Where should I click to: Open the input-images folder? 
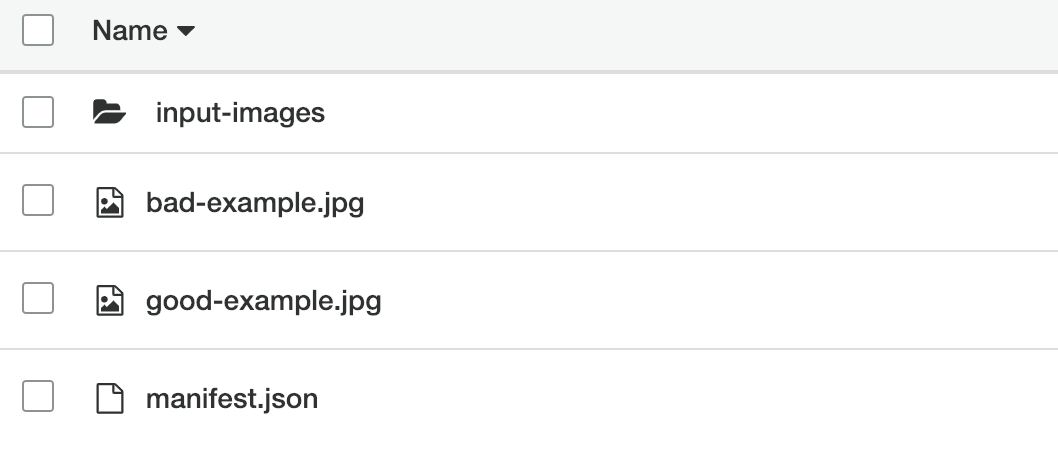[x=240, y=113]
